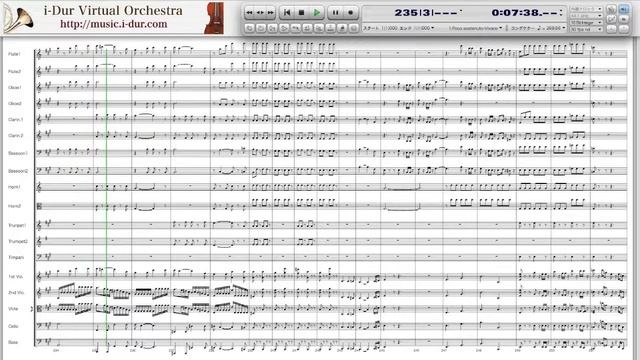Select the 1st Vio. staff label
Viewport: 640px width, 360px height.
(16, 277)
